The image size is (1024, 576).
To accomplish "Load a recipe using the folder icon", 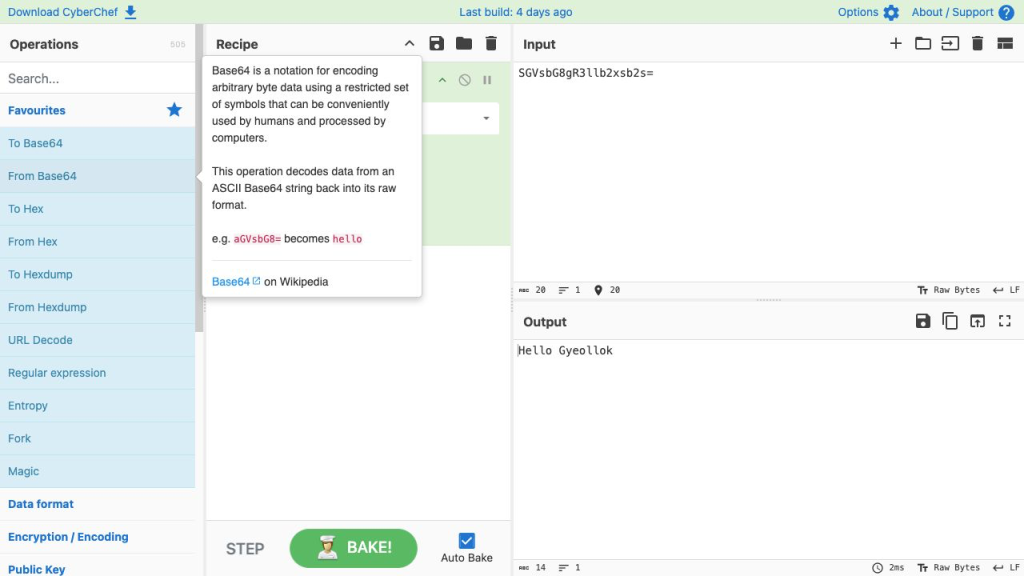I will tap(464, 44).
